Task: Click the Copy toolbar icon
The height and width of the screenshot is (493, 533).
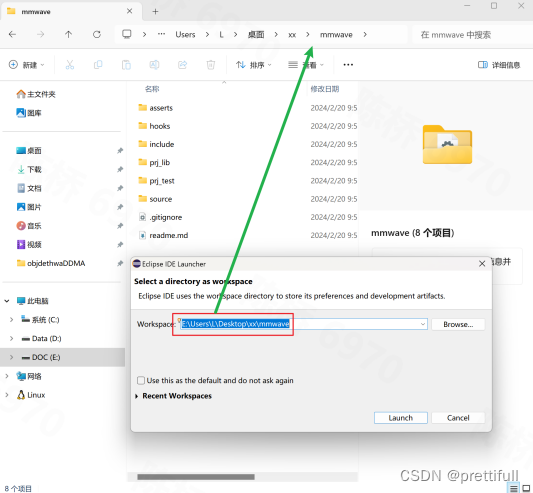Action: (98, 65)
